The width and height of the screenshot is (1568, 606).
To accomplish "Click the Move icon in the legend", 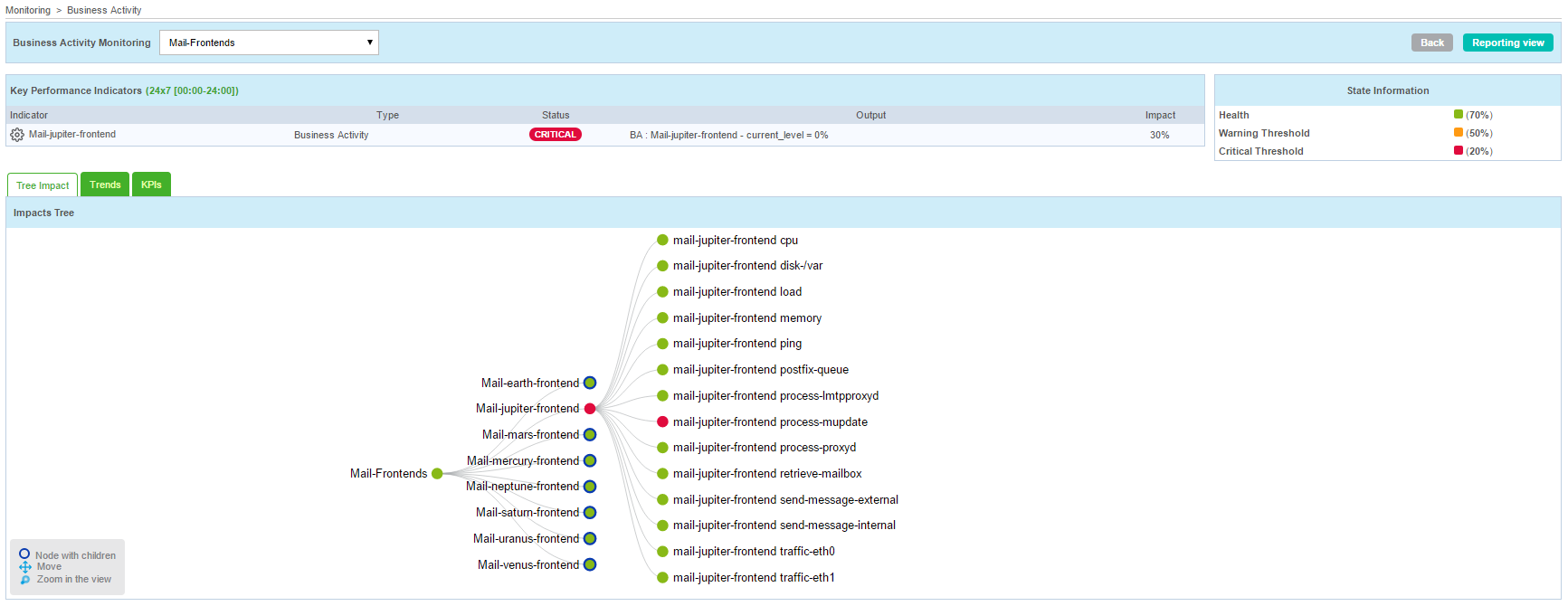I will pos(25,567).
